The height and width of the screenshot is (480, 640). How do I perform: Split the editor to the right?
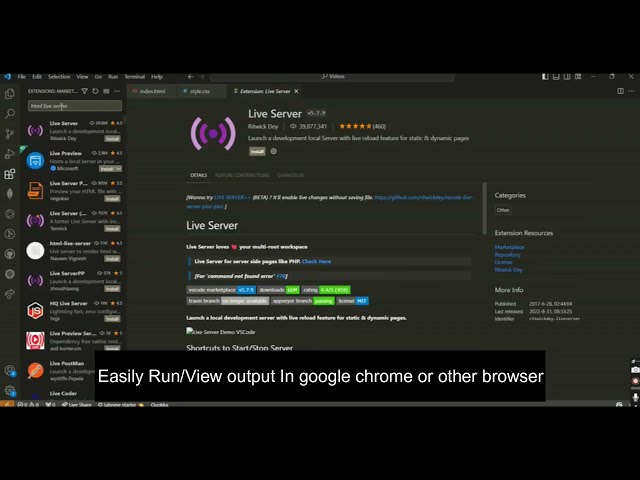[620, 91]
